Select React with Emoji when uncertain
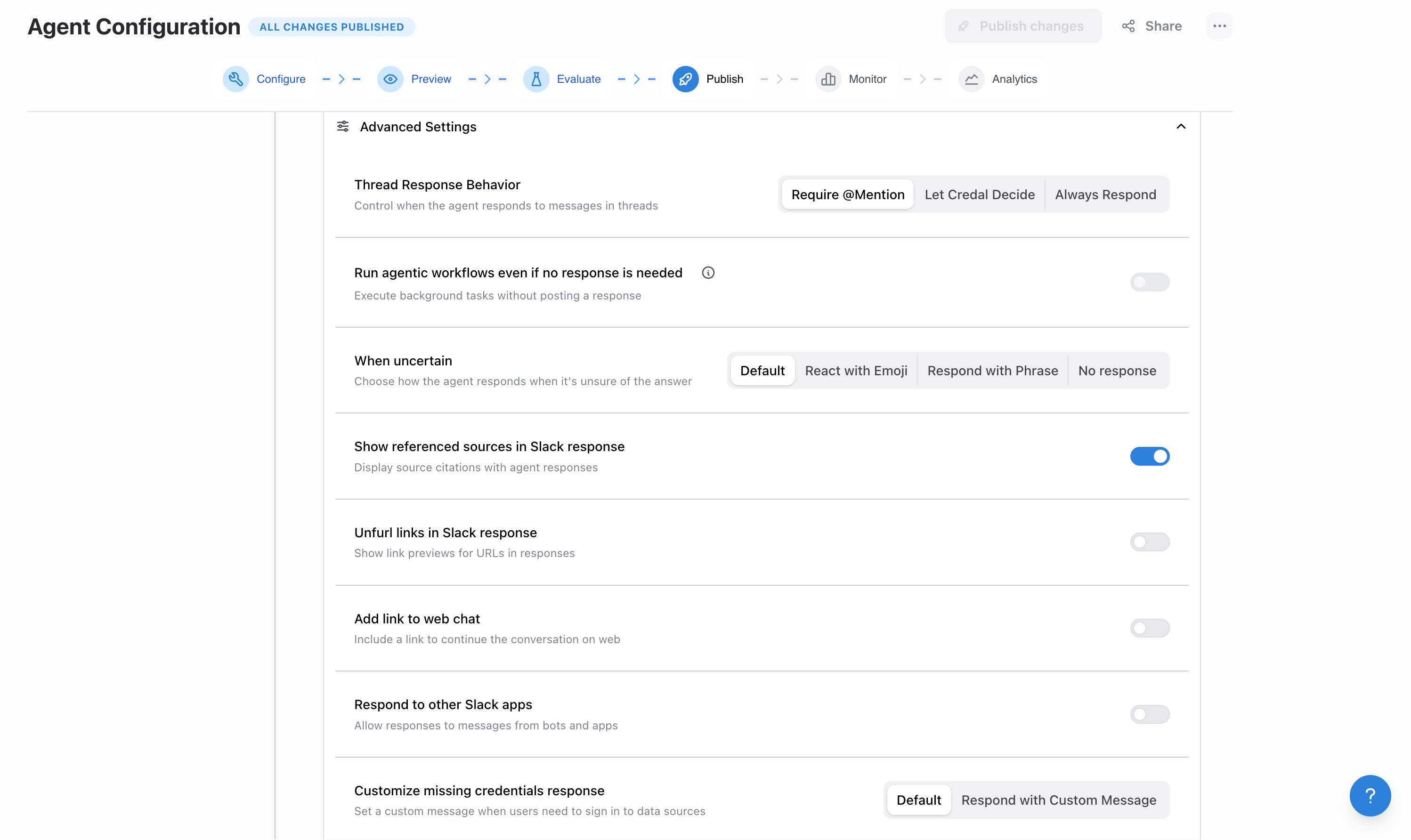 (x=856, y=371)
